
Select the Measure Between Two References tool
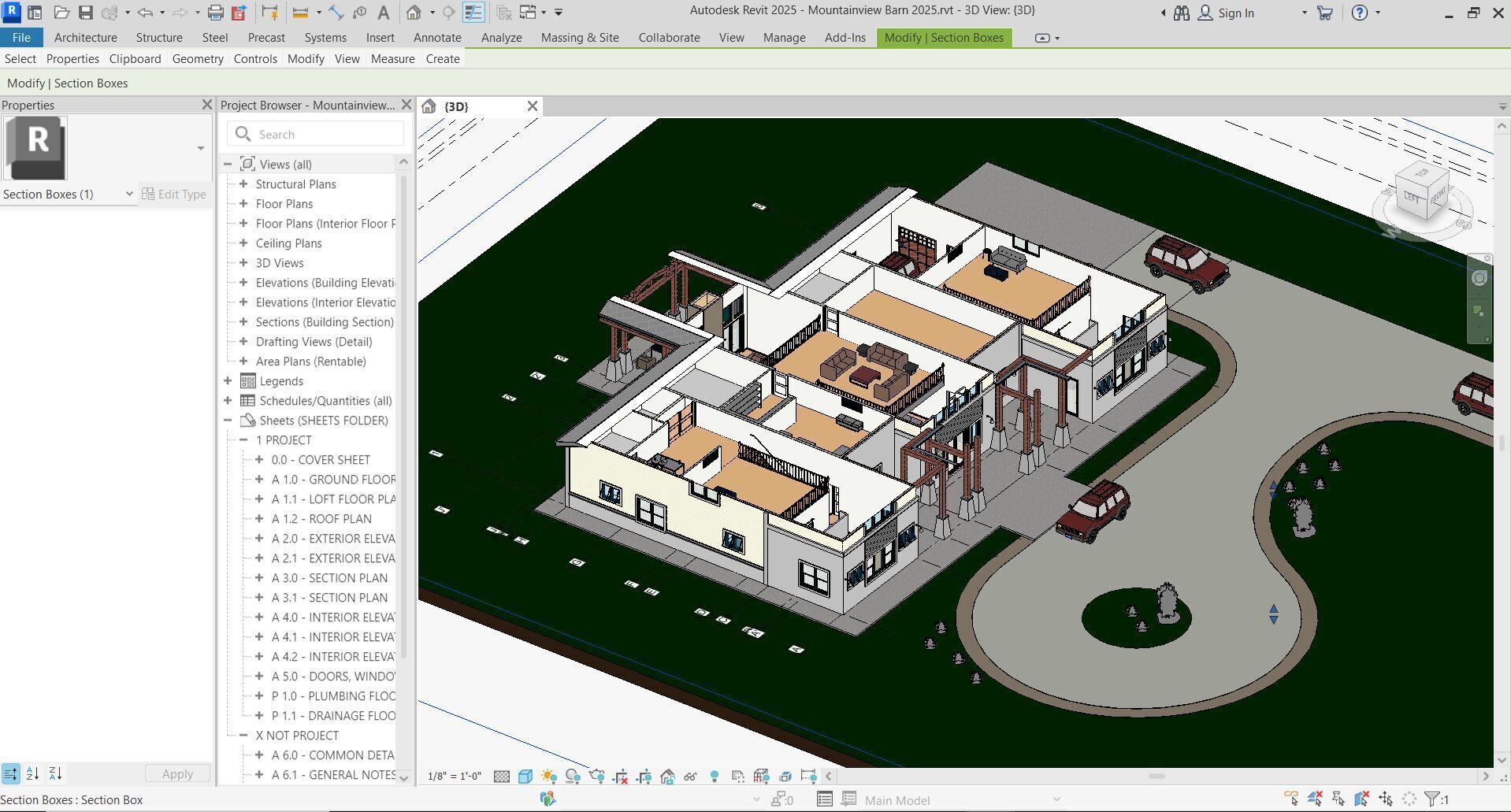tap(299, 13)
